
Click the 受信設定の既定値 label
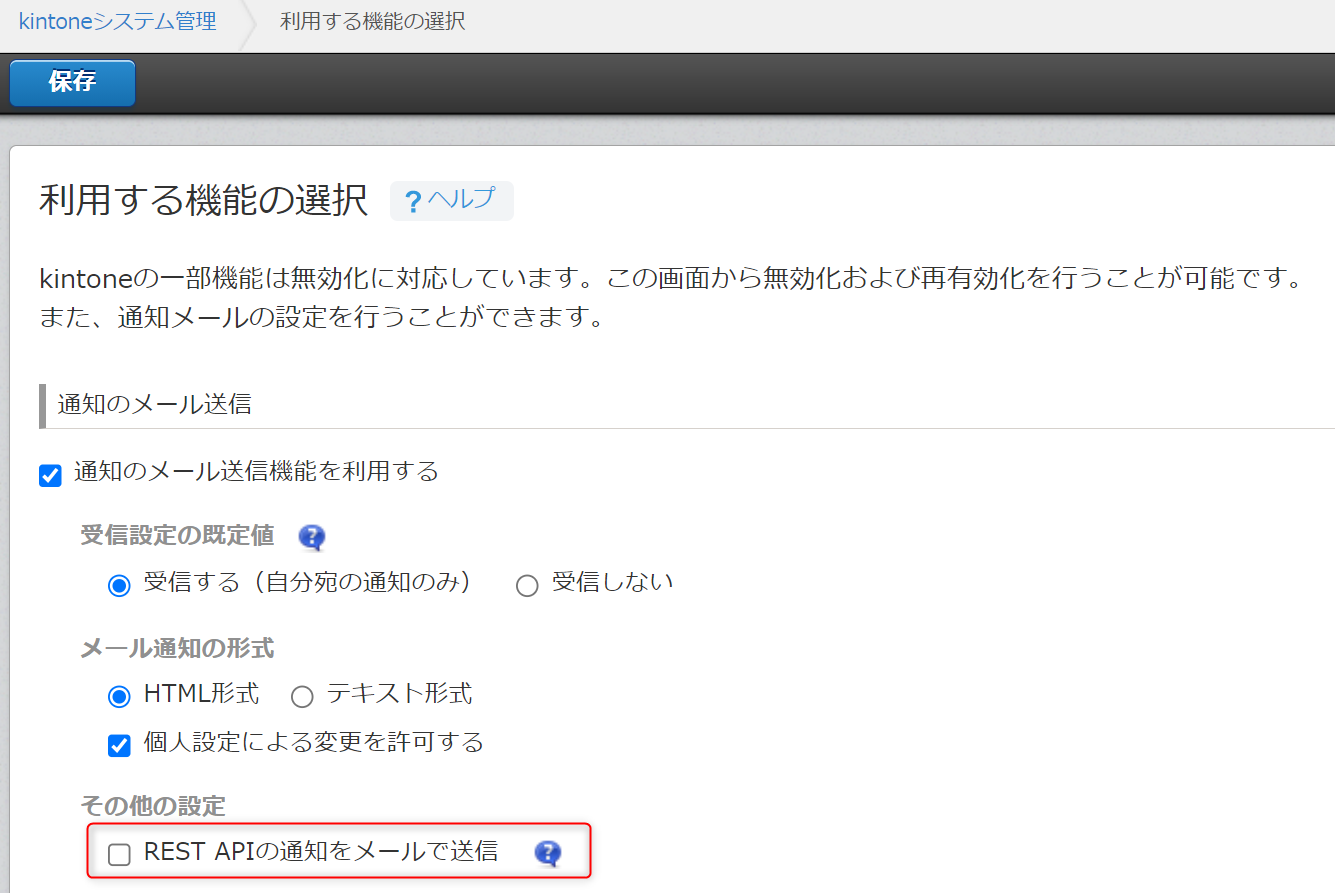(x=176, y=537)
